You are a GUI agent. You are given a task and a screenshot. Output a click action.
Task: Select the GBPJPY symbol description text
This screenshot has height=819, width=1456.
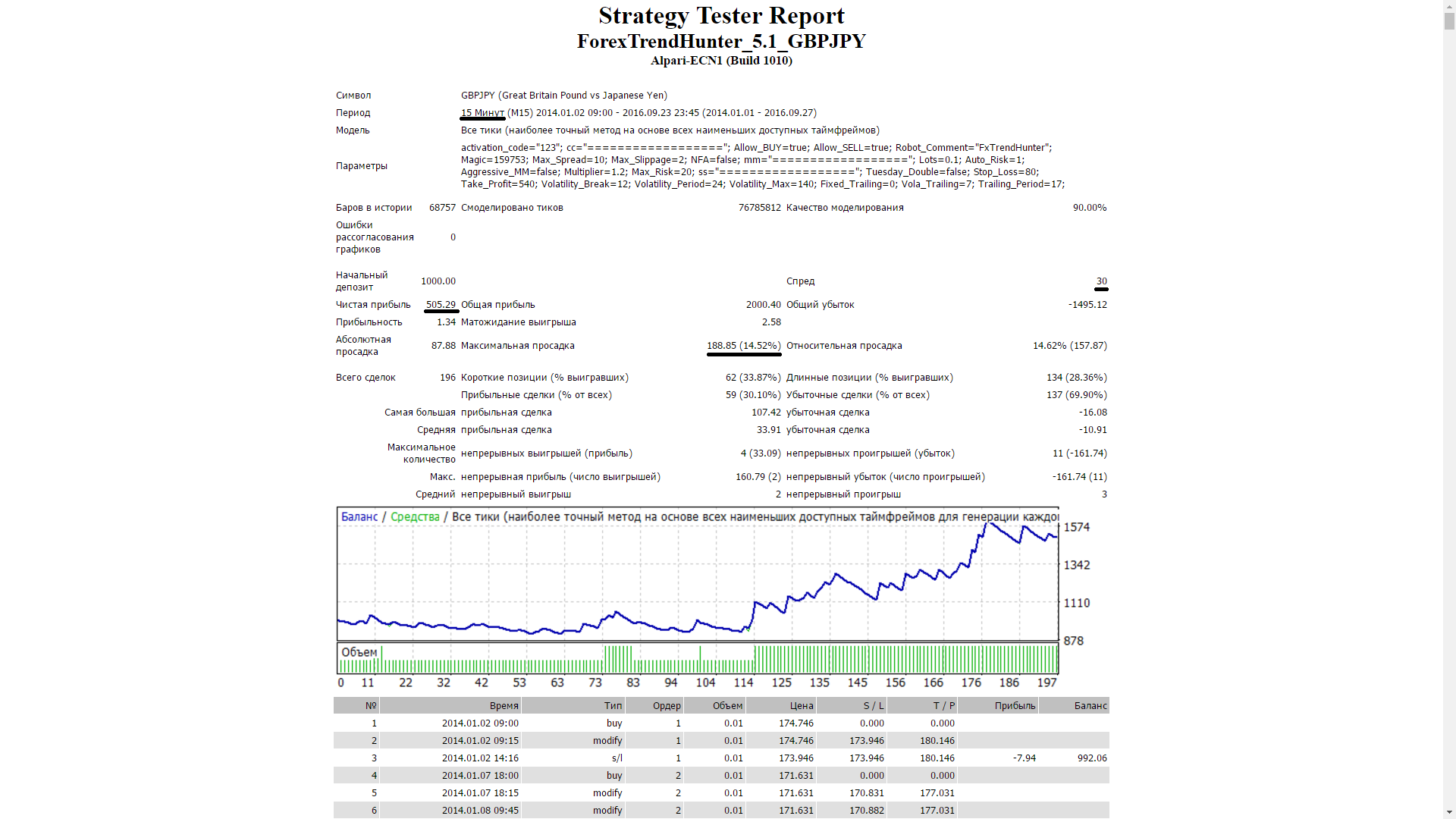(x=564, y=96)
